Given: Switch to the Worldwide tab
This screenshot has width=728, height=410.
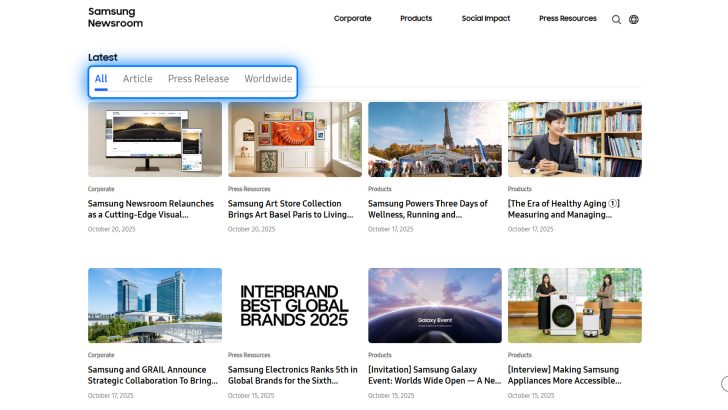Looking at the screenshot, I should pyautogui.click(x=268, y=79).
